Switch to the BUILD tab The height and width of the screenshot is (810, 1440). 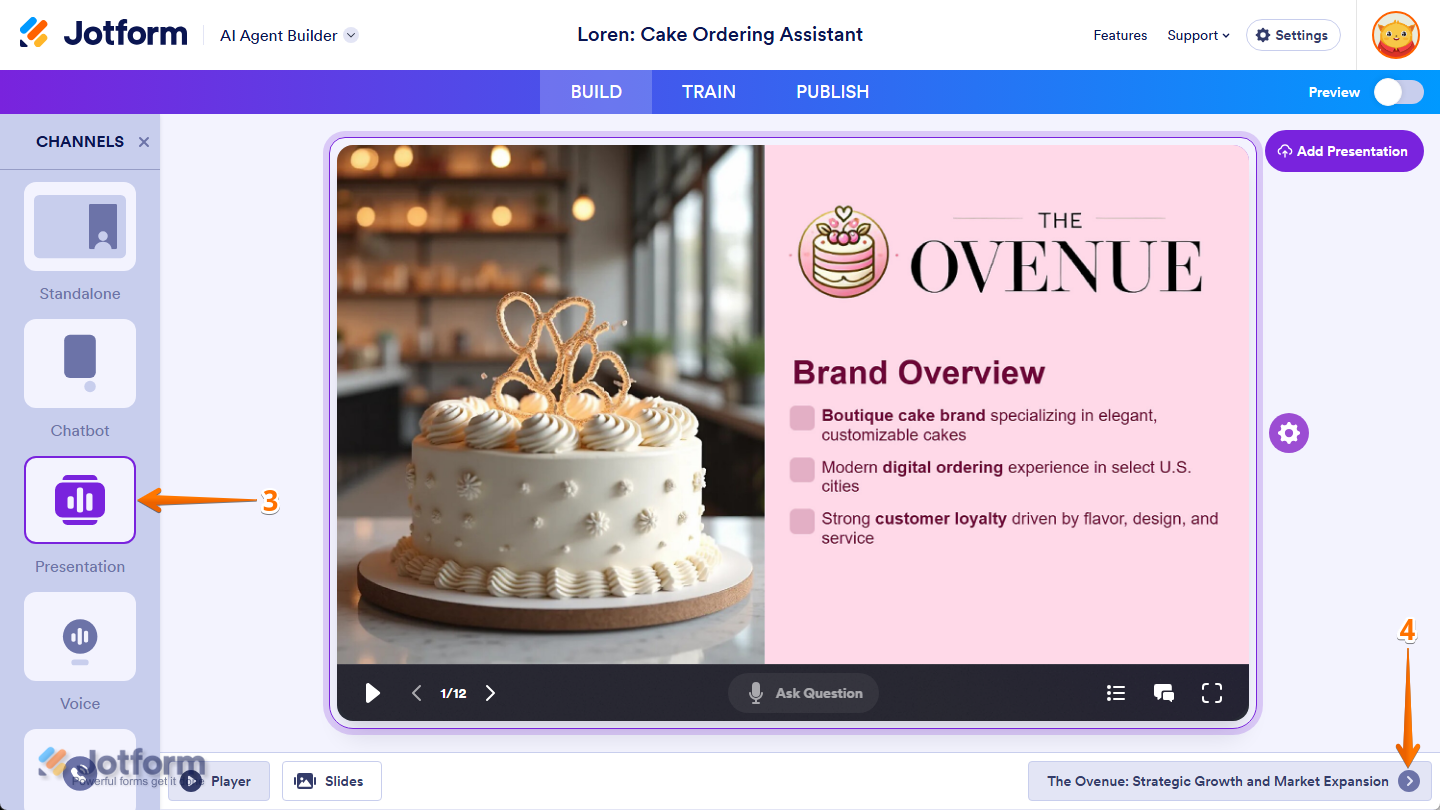click(x=596, y=92)
